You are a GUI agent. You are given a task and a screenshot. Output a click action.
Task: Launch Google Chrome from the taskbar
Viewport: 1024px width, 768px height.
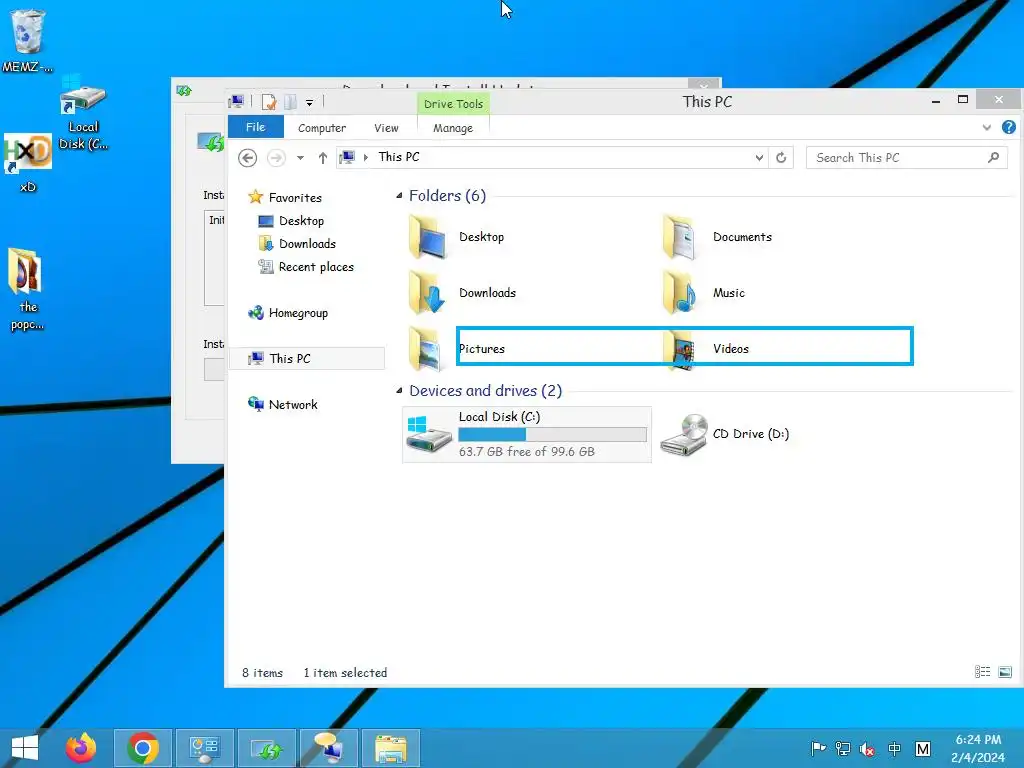(x=143, y=748)
